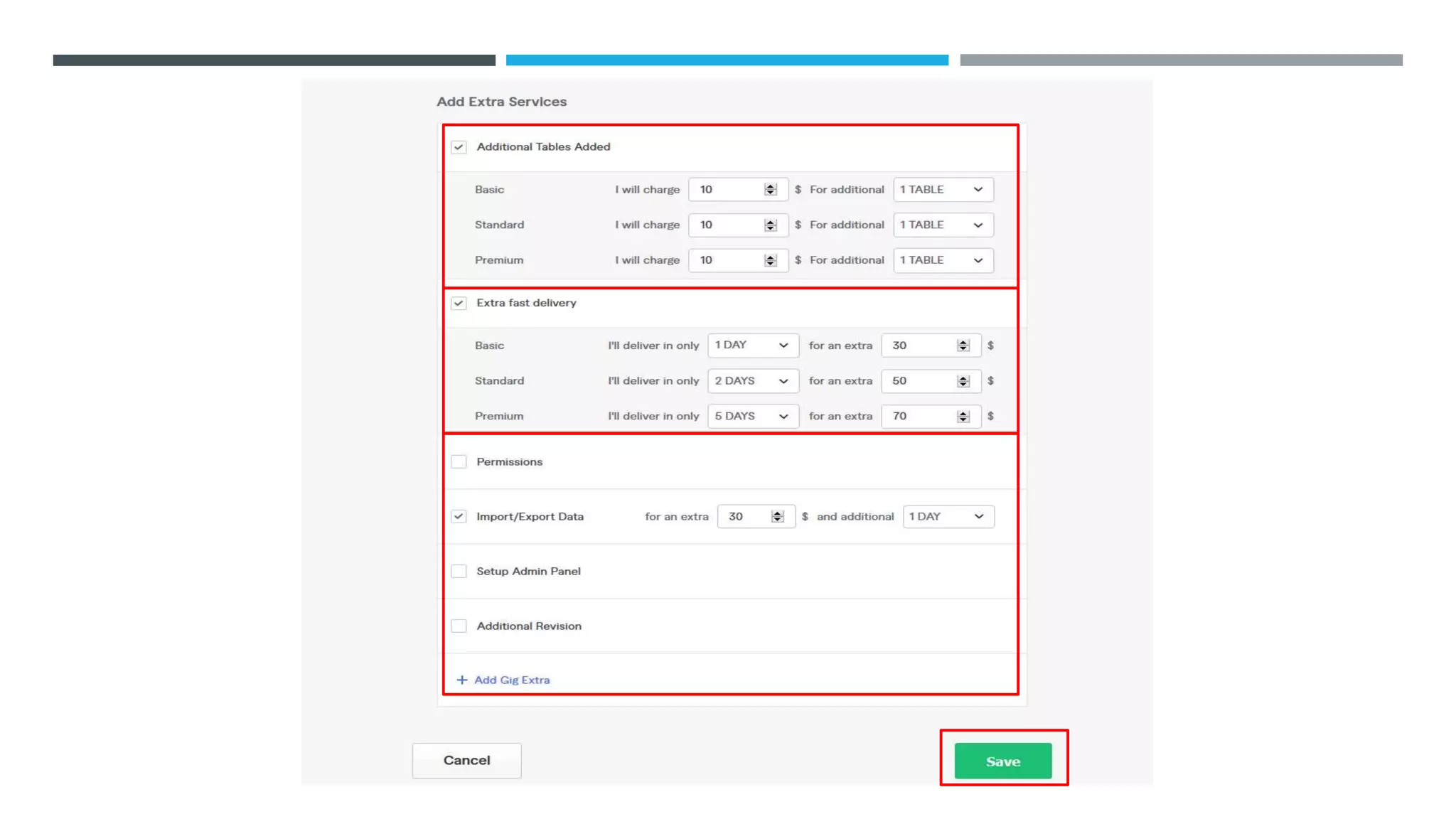1456x819 pixels.
Task: Click spinner arrows on Premium table charge
Action: click(770, 260)
